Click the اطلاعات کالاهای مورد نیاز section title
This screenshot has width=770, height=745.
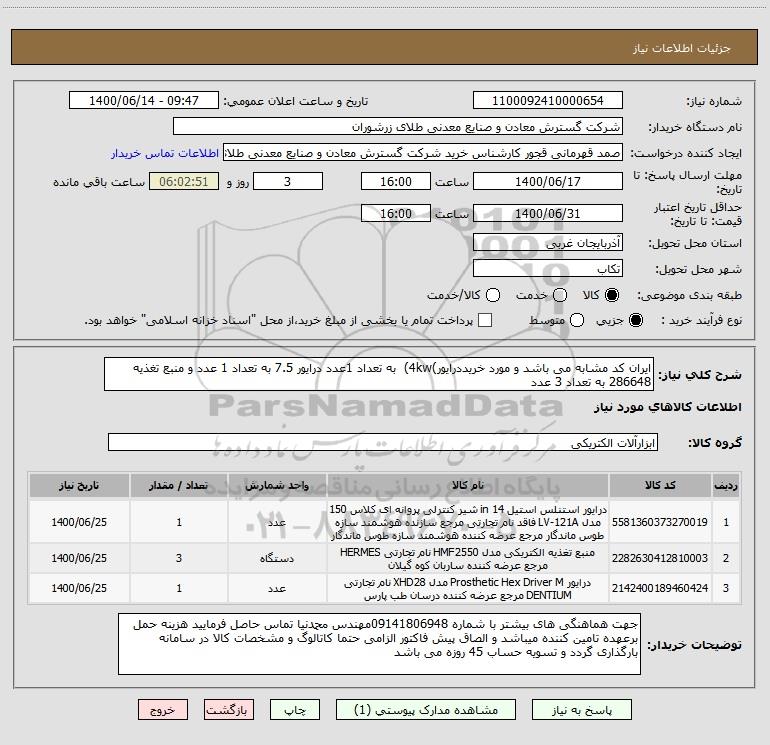point(668,407)
